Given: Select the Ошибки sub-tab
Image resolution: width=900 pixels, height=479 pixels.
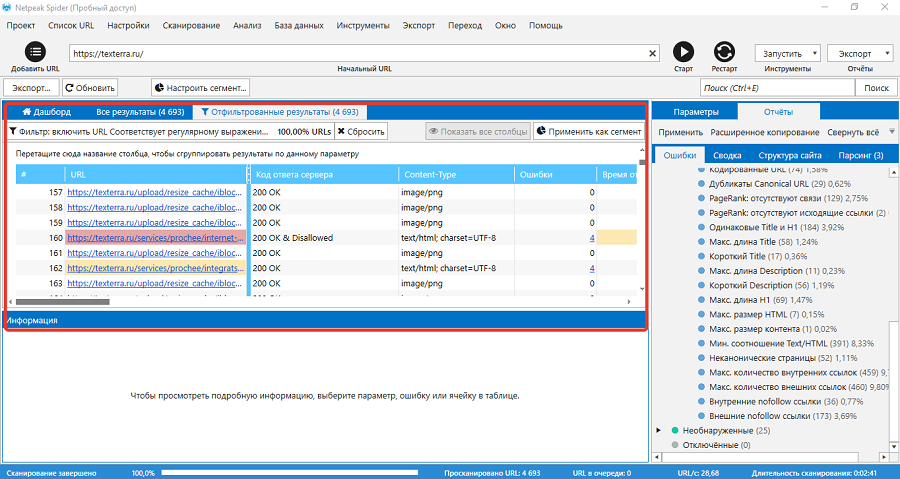Looking at the screenshot, I should [x=680, y=155].
